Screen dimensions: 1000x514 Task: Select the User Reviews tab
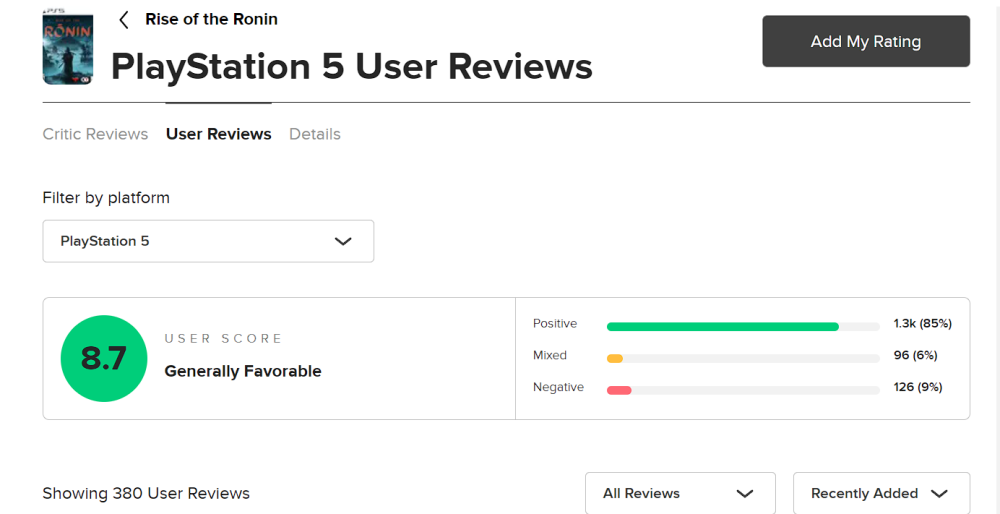(218, 134)
